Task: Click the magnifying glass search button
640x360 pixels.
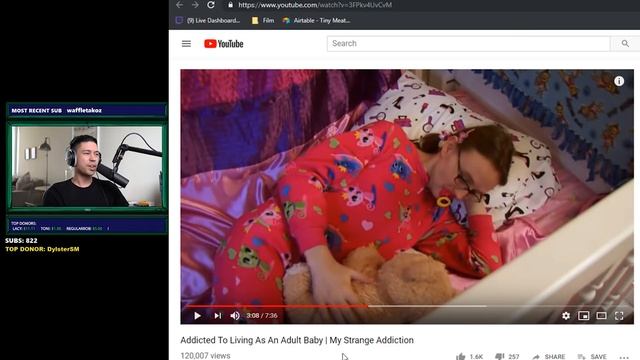Action: point(625,44)
